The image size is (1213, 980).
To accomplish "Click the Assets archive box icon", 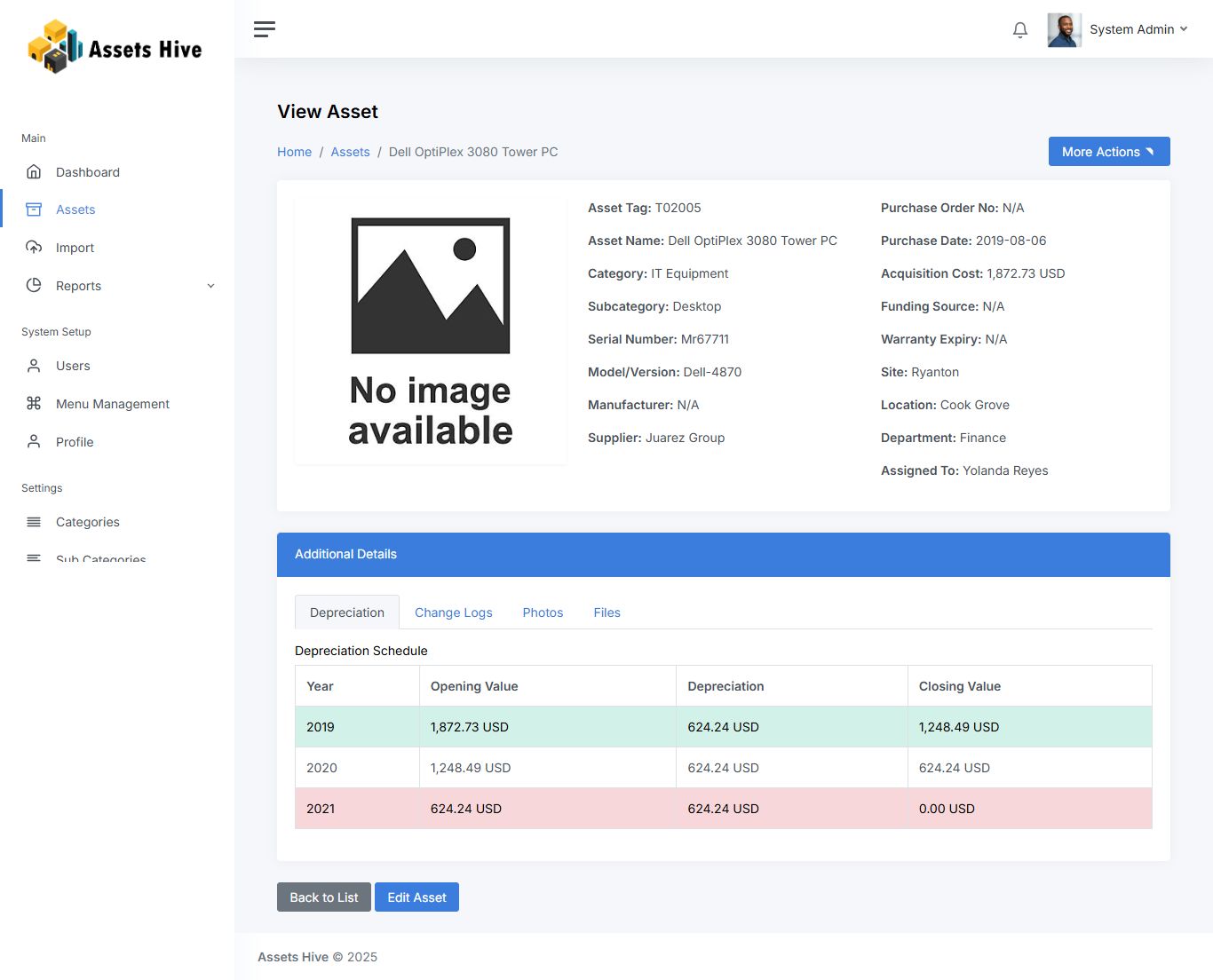I will click(x=34, y=209).
